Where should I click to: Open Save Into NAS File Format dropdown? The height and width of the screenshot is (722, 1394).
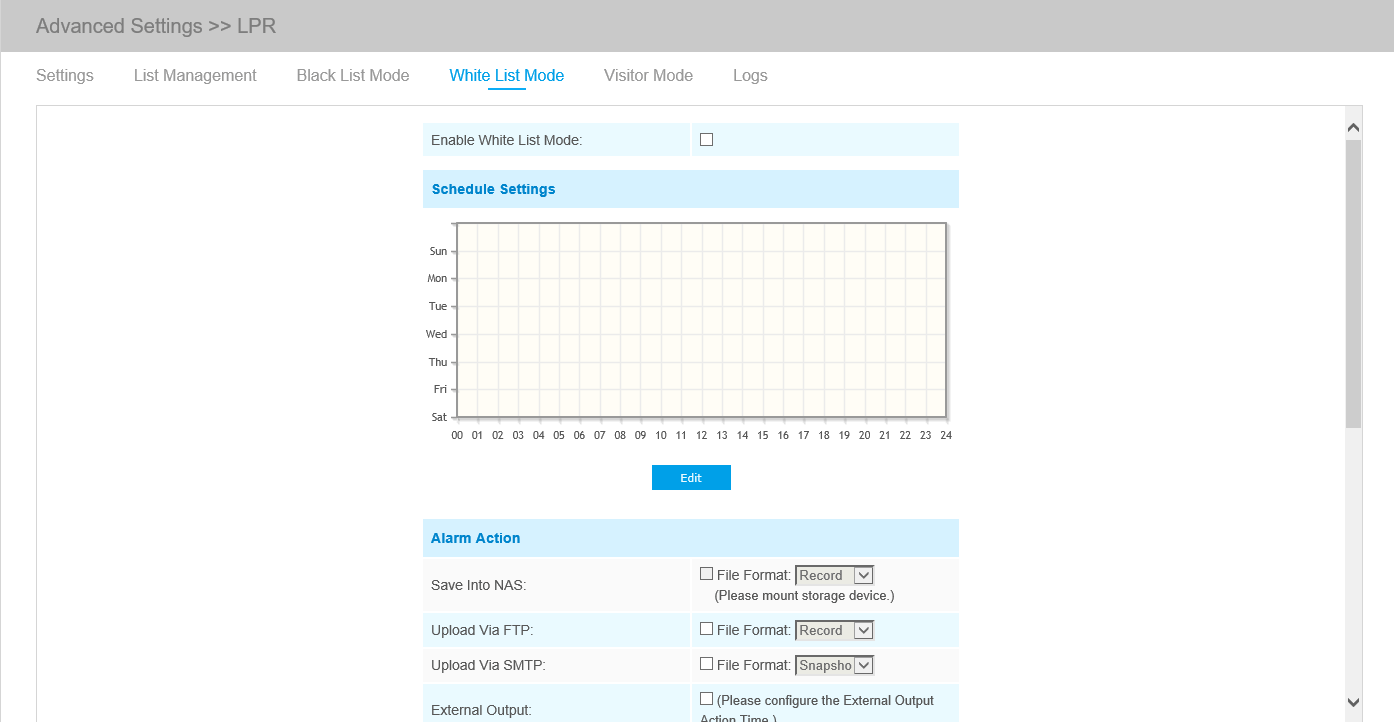[835, 575]
